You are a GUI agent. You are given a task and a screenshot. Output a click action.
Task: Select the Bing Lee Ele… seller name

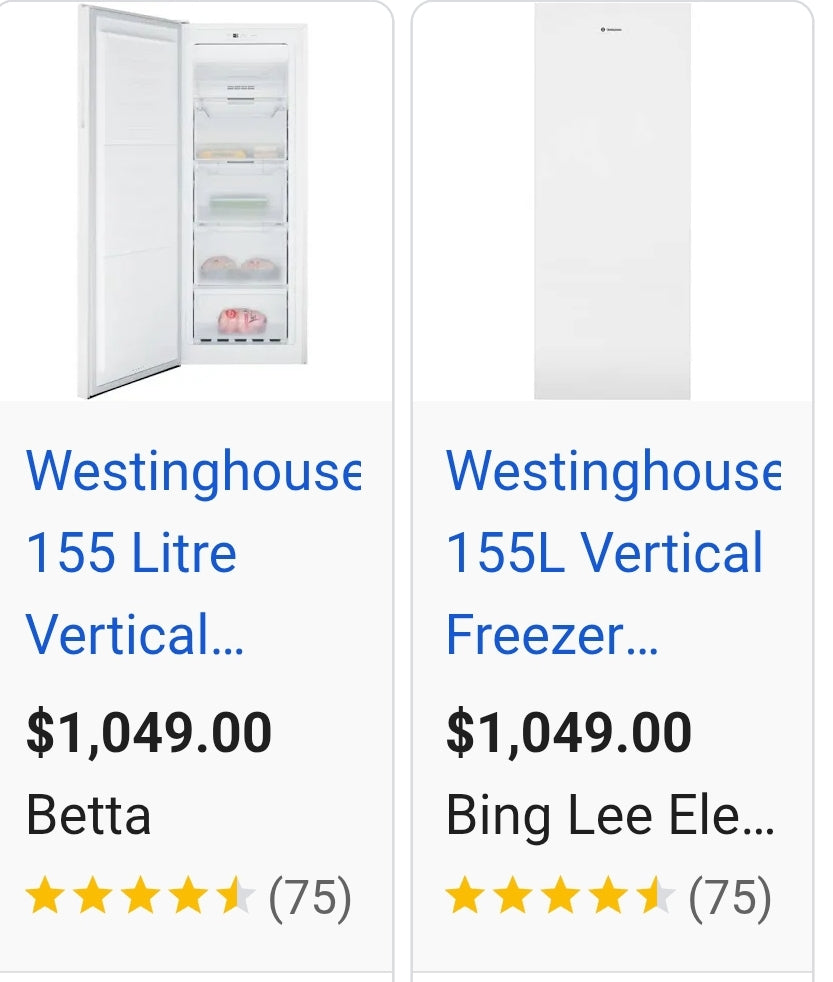coord(609,815)
